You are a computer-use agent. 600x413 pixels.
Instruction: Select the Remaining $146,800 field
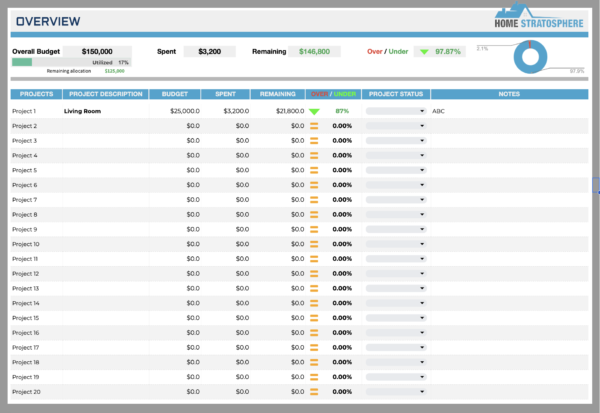point(314,52)
